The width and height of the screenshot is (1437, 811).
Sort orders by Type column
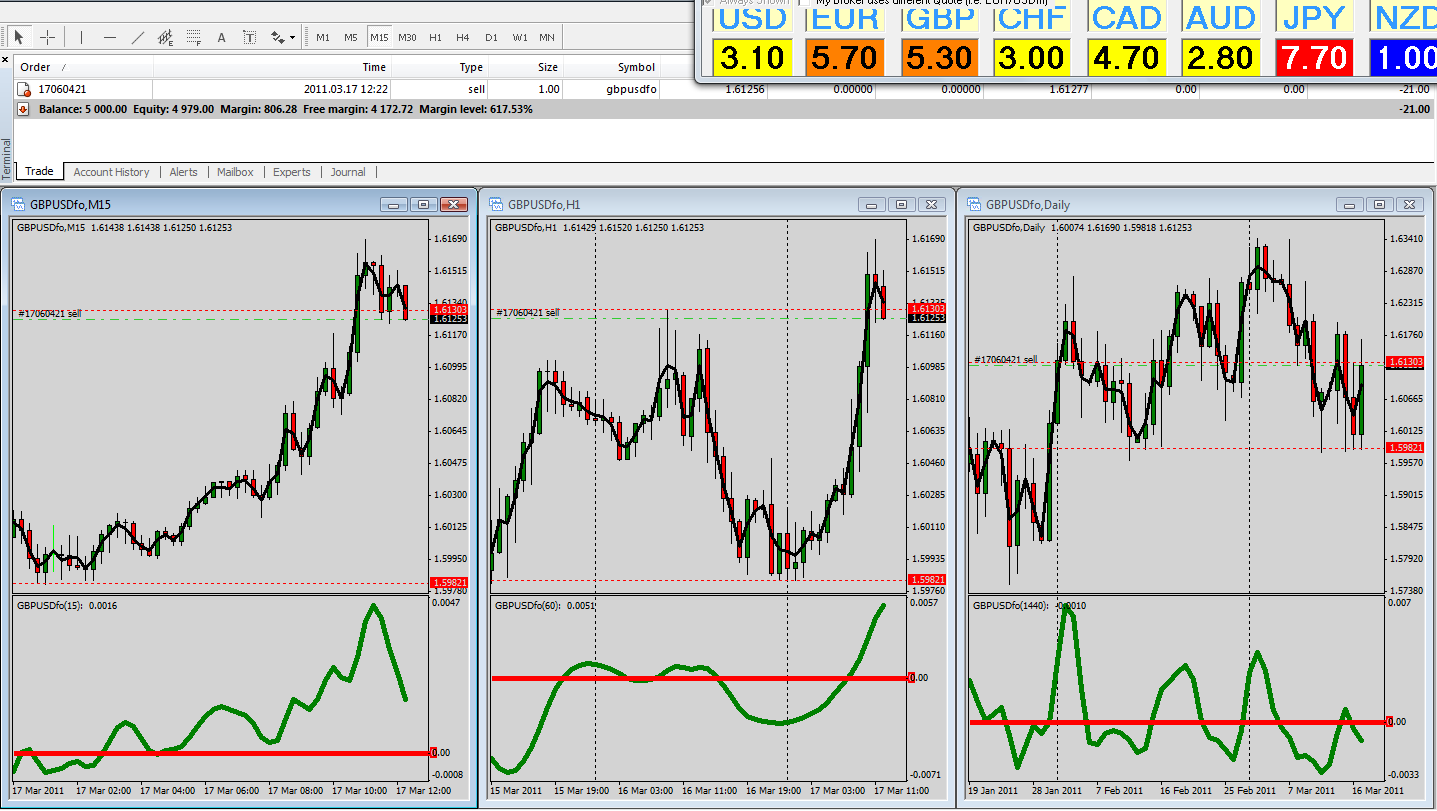coord(471,67)
